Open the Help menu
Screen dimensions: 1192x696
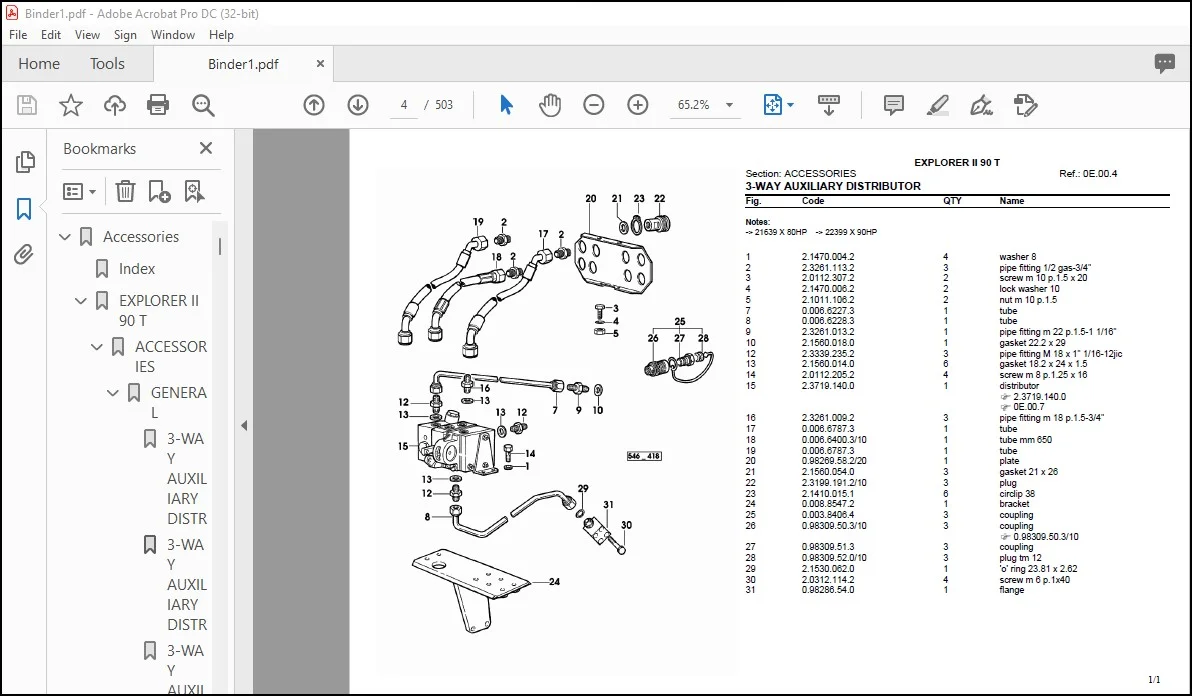tap(221, 35)
